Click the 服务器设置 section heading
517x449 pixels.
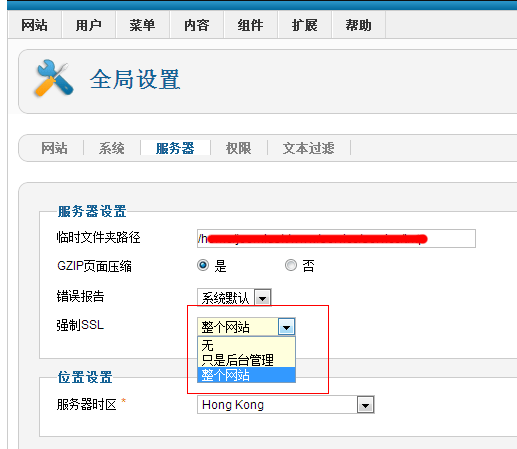[92, 211]
